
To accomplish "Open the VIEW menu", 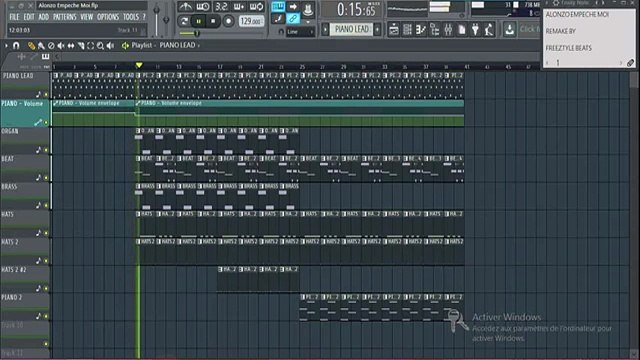I will (x=87, y=17).
